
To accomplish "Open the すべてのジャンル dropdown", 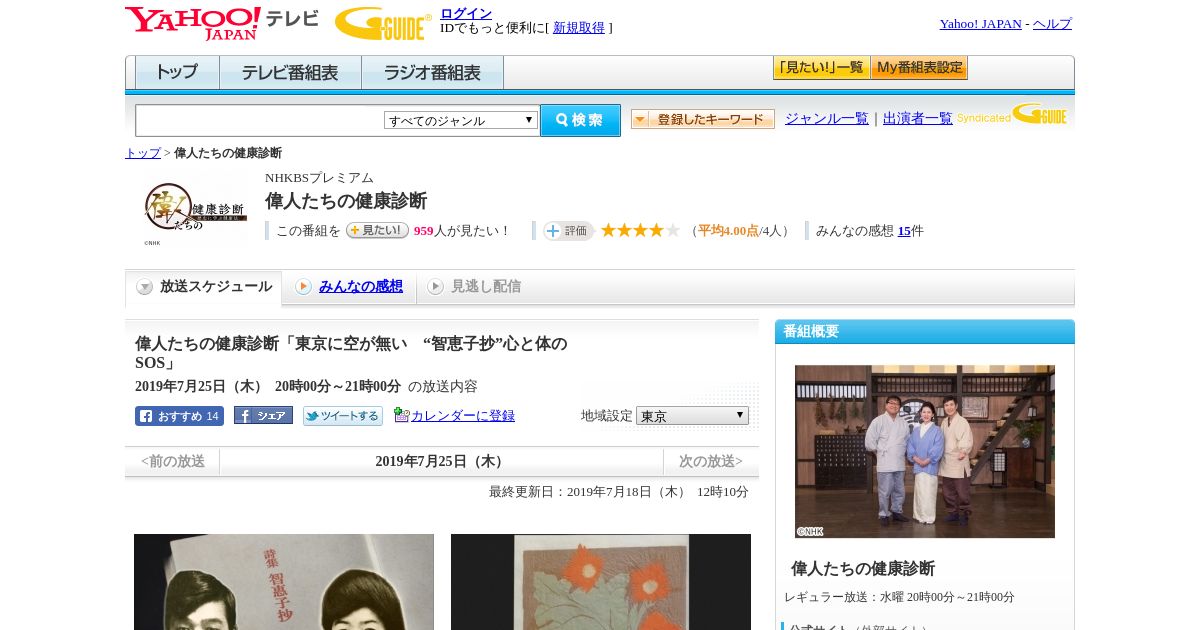I will (461, 120).
